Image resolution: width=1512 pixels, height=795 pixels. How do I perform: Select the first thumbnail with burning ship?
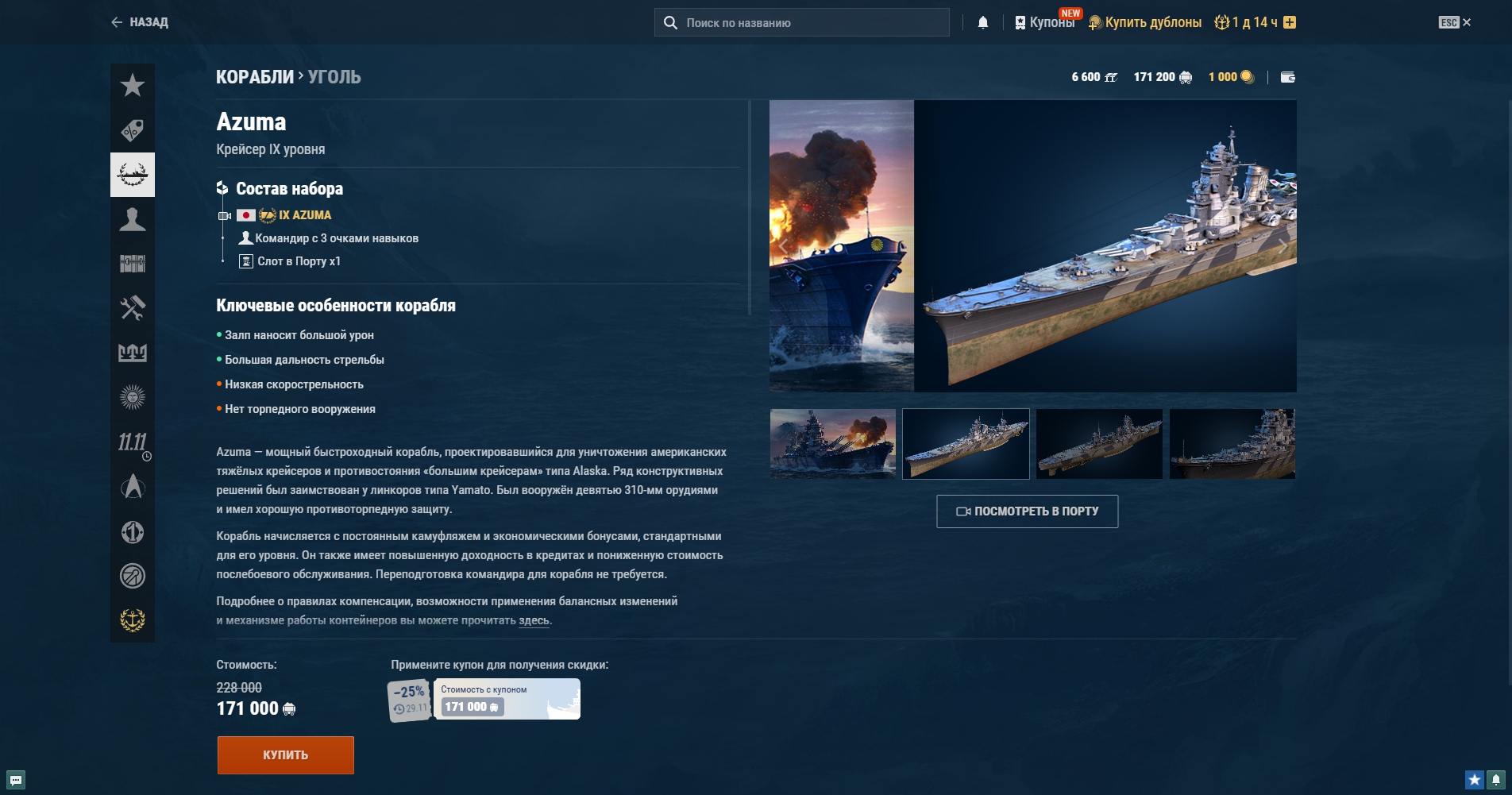click(833, 444)
